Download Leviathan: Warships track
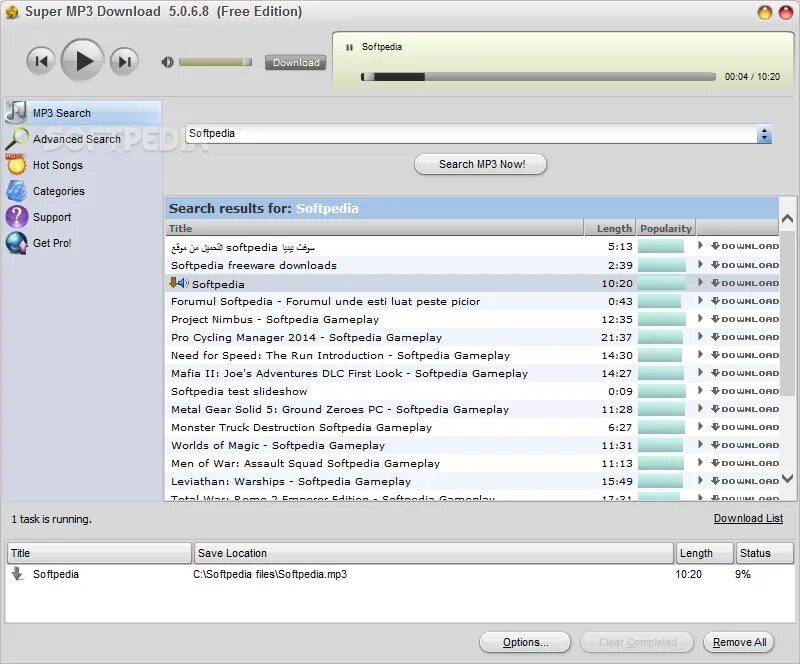The width and height of the screenshot is (800, 664). point(745,481)
